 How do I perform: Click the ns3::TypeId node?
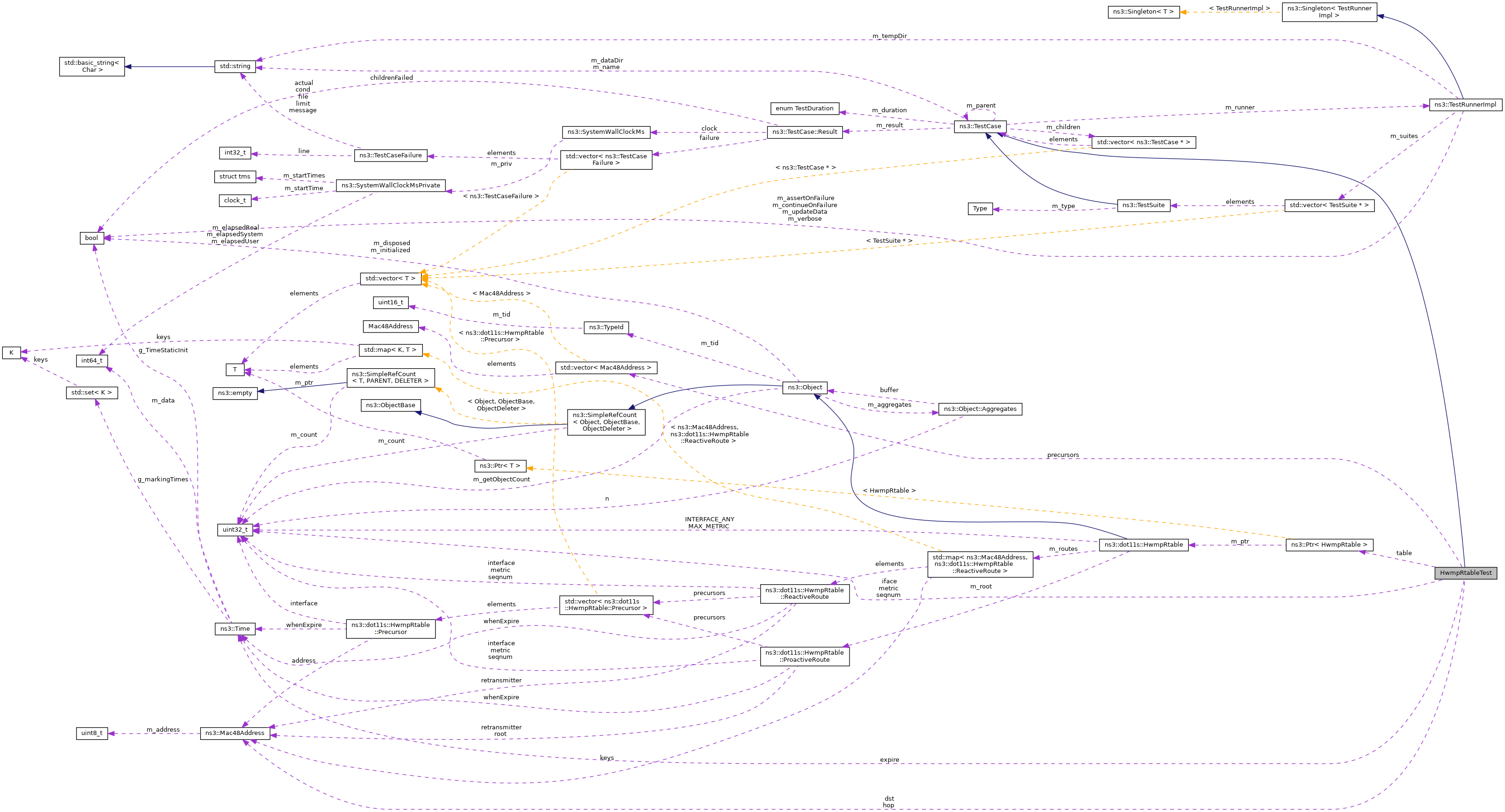(x=606, y=327)
